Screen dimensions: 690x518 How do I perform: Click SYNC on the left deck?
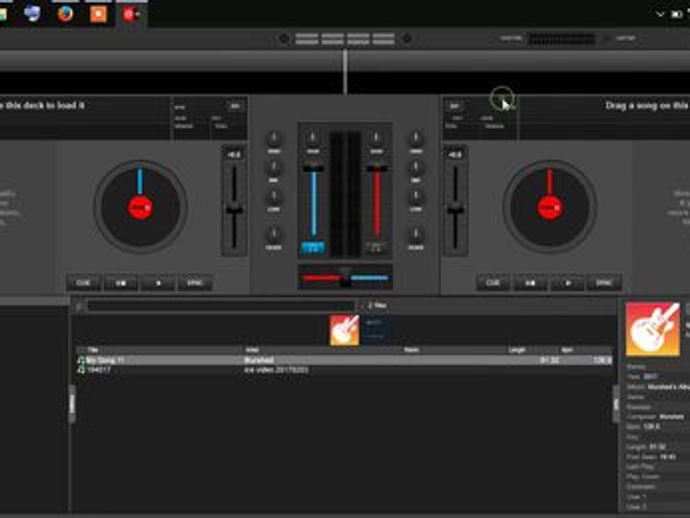[x=195, y=283]
